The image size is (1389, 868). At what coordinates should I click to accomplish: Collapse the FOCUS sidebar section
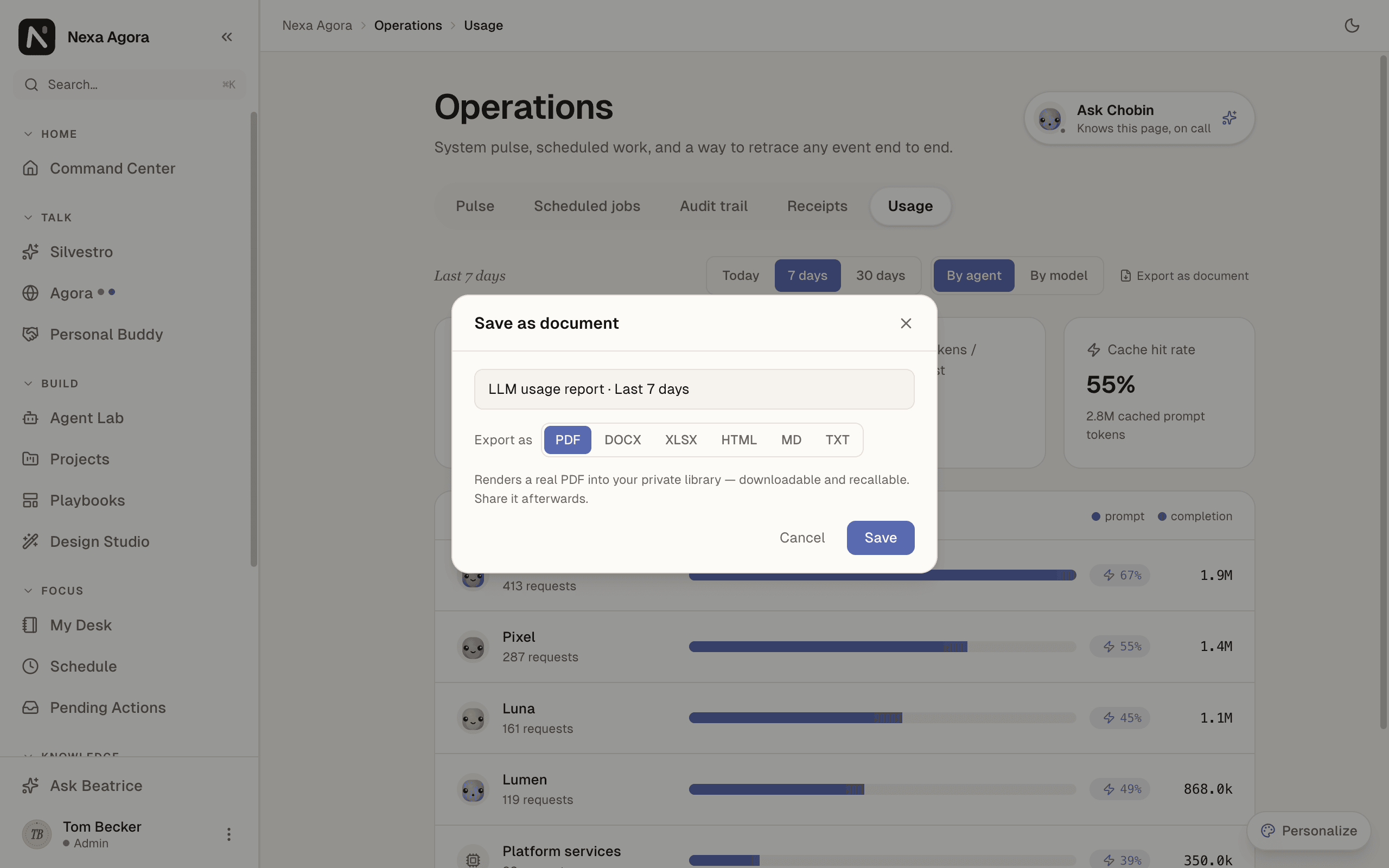(x=28, y=591)
